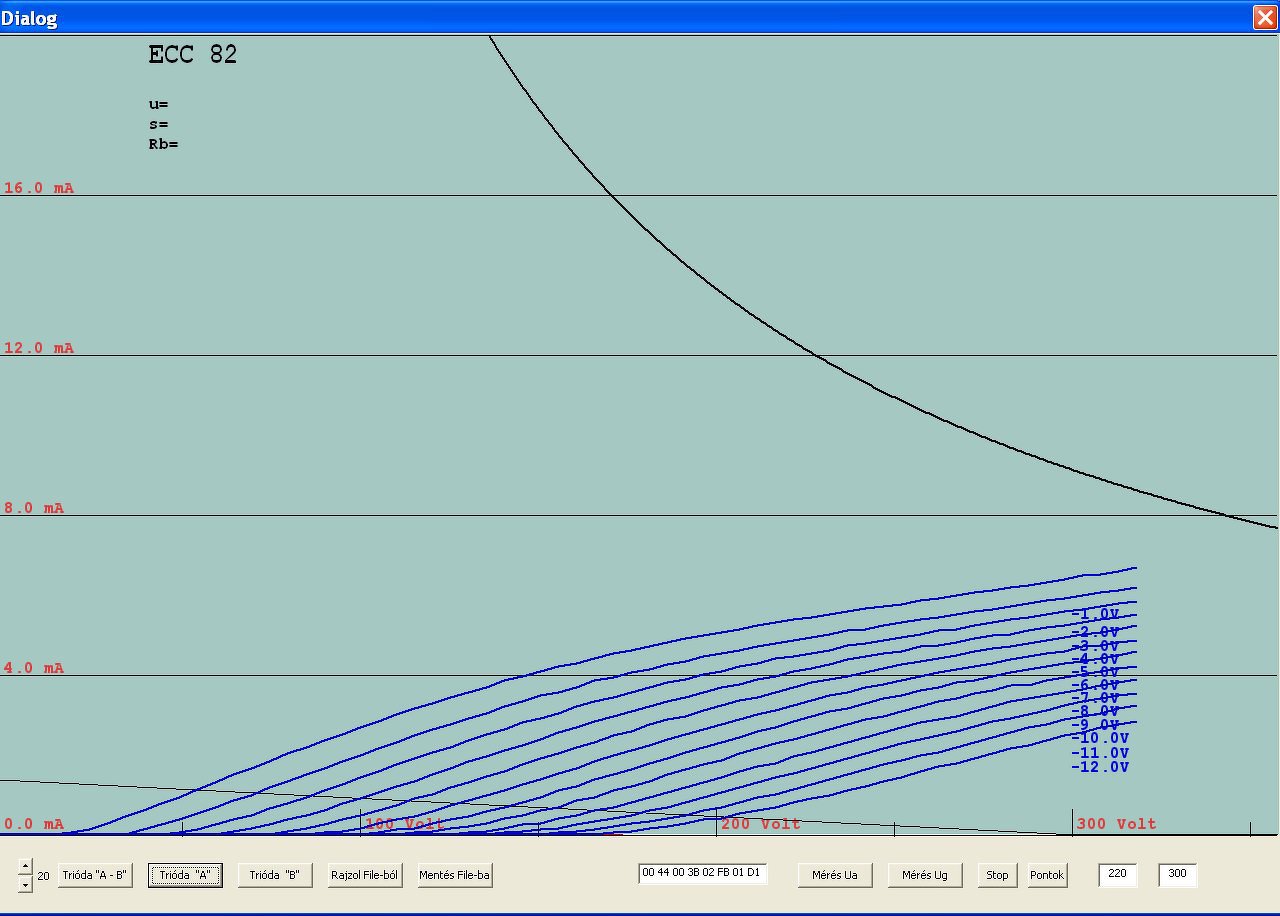The width and height of the screenshot is (1280, 916).
Task: Click the 300 Volt axis label
Action: point(1117,824)
